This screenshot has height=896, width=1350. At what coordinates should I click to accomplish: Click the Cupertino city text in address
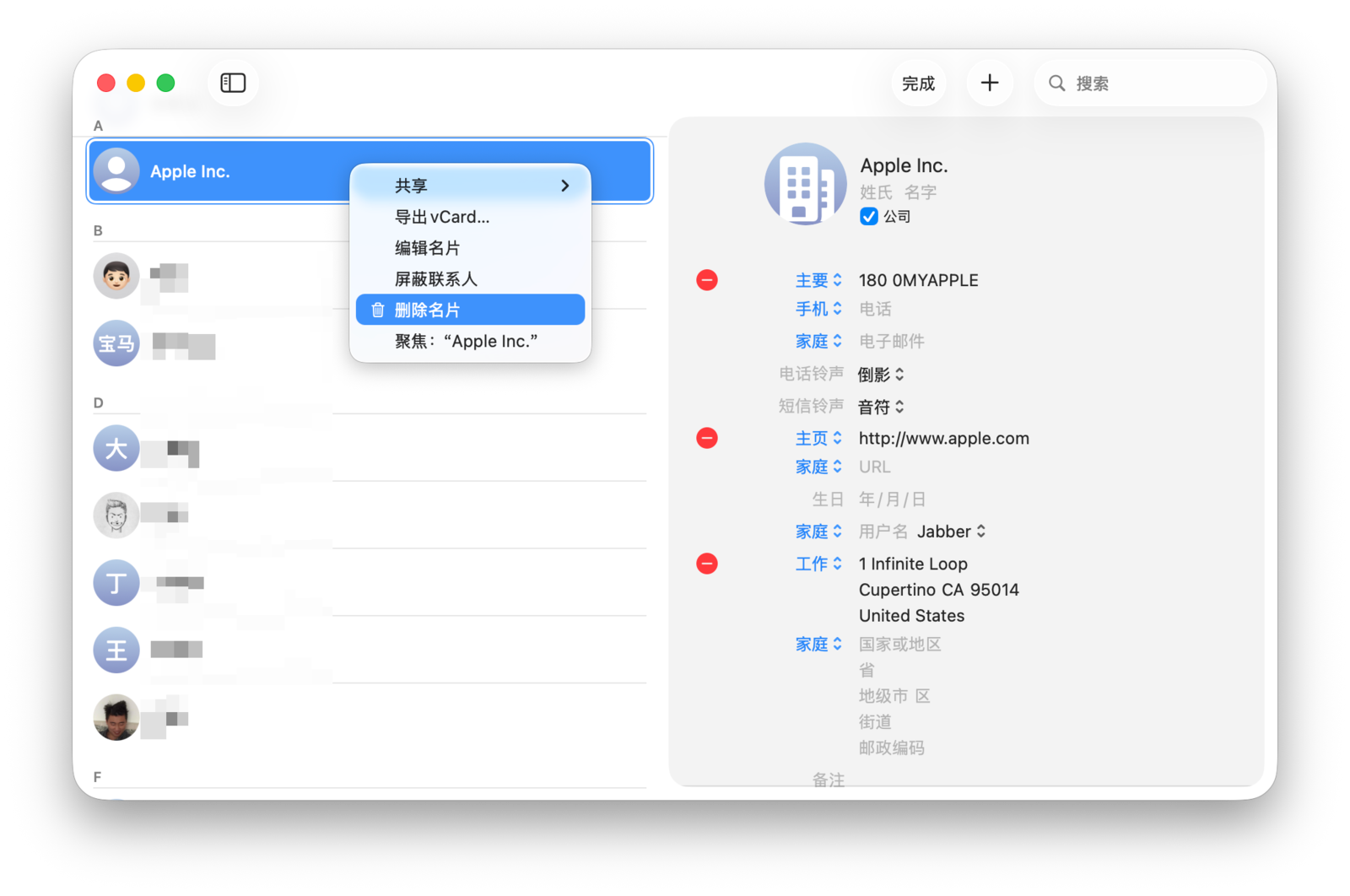coord(896,590)
